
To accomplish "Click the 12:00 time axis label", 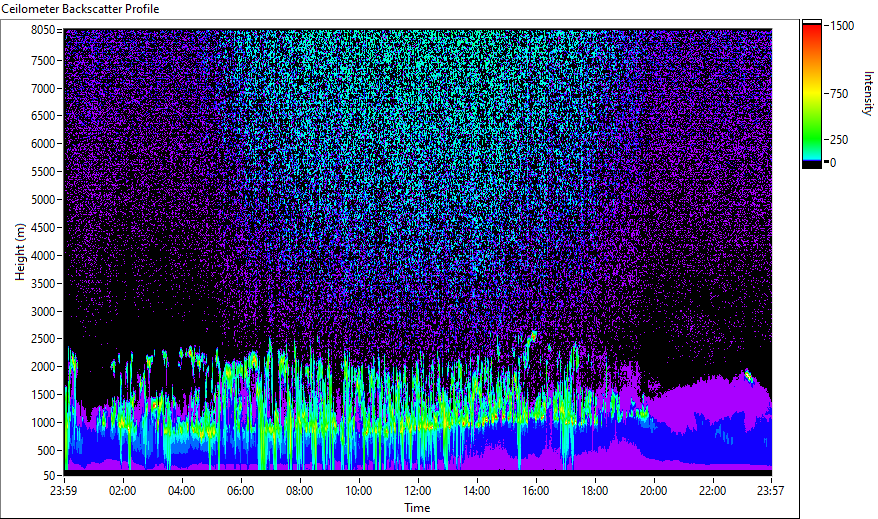I will click(x=418, y=491).
